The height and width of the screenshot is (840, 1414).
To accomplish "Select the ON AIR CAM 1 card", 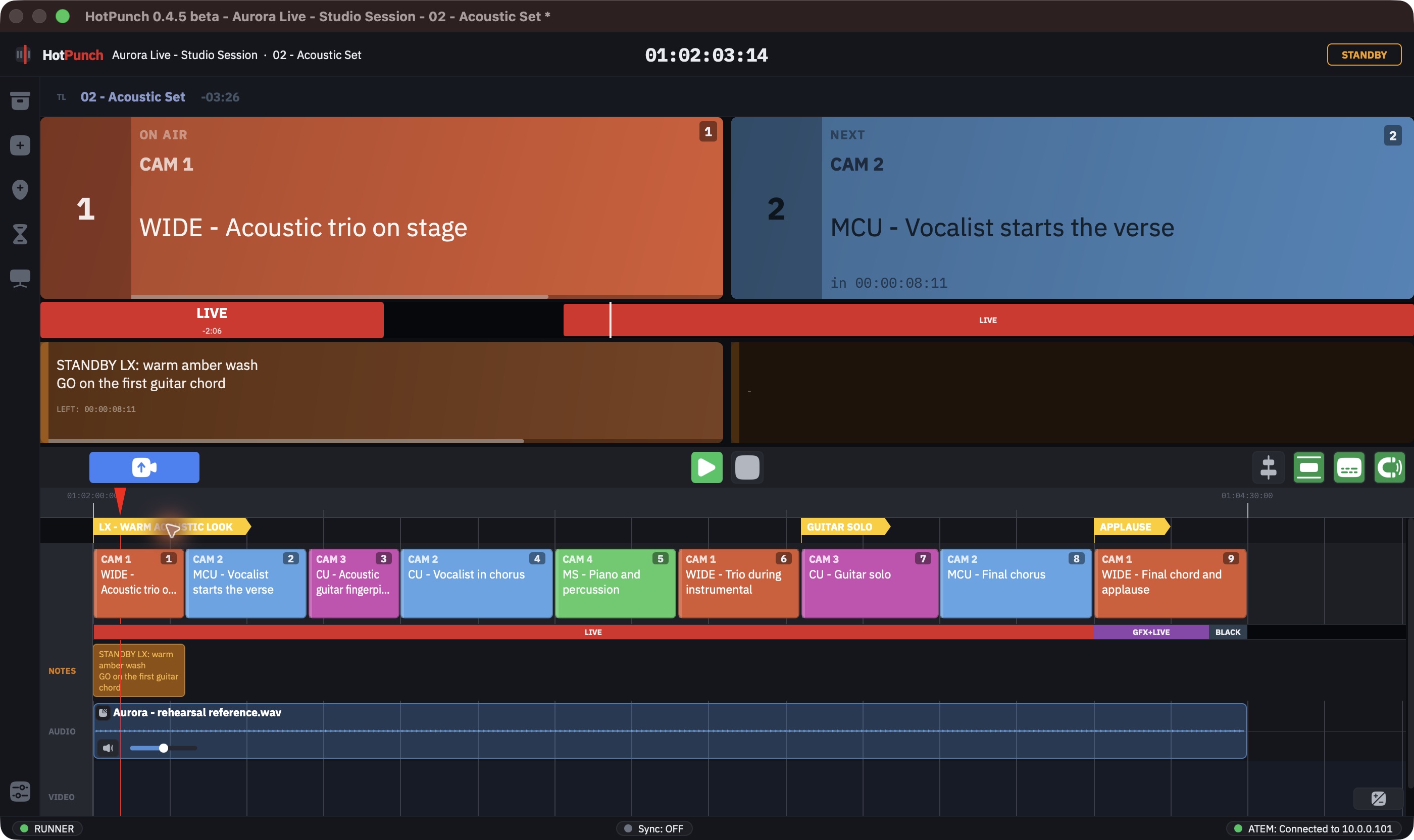I will pyautogui.click(x=382, y=208).
